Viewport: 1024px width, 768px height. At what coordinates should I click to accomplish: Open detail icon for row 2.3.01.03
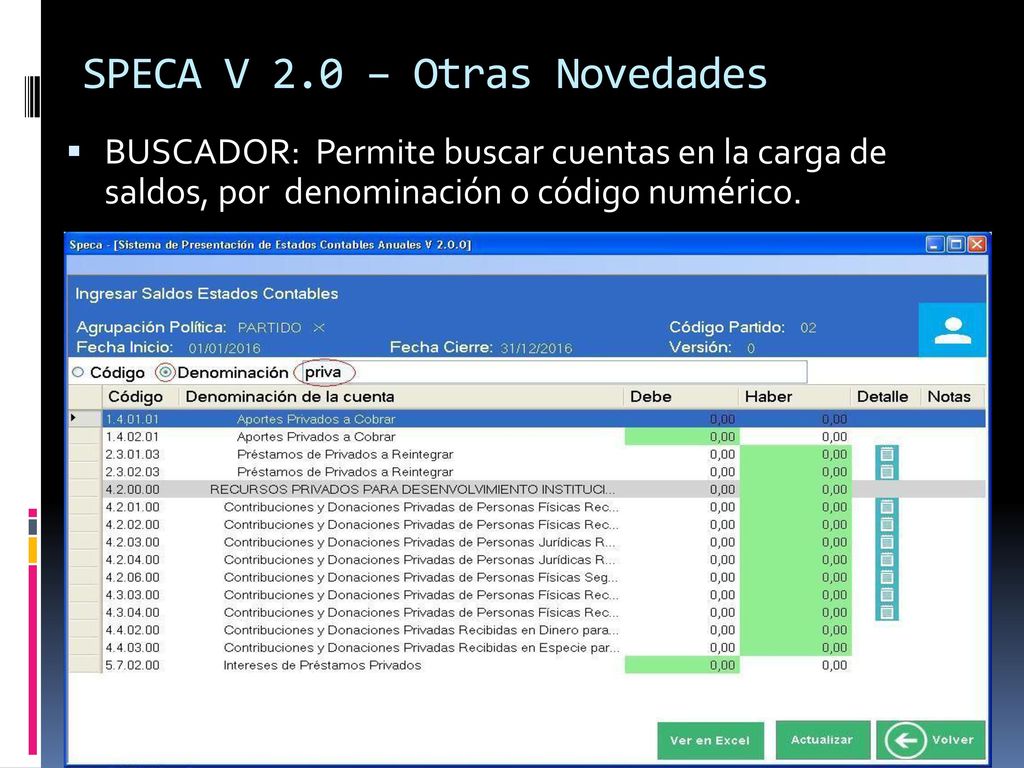pyautogui.click(x=887, y=454)
